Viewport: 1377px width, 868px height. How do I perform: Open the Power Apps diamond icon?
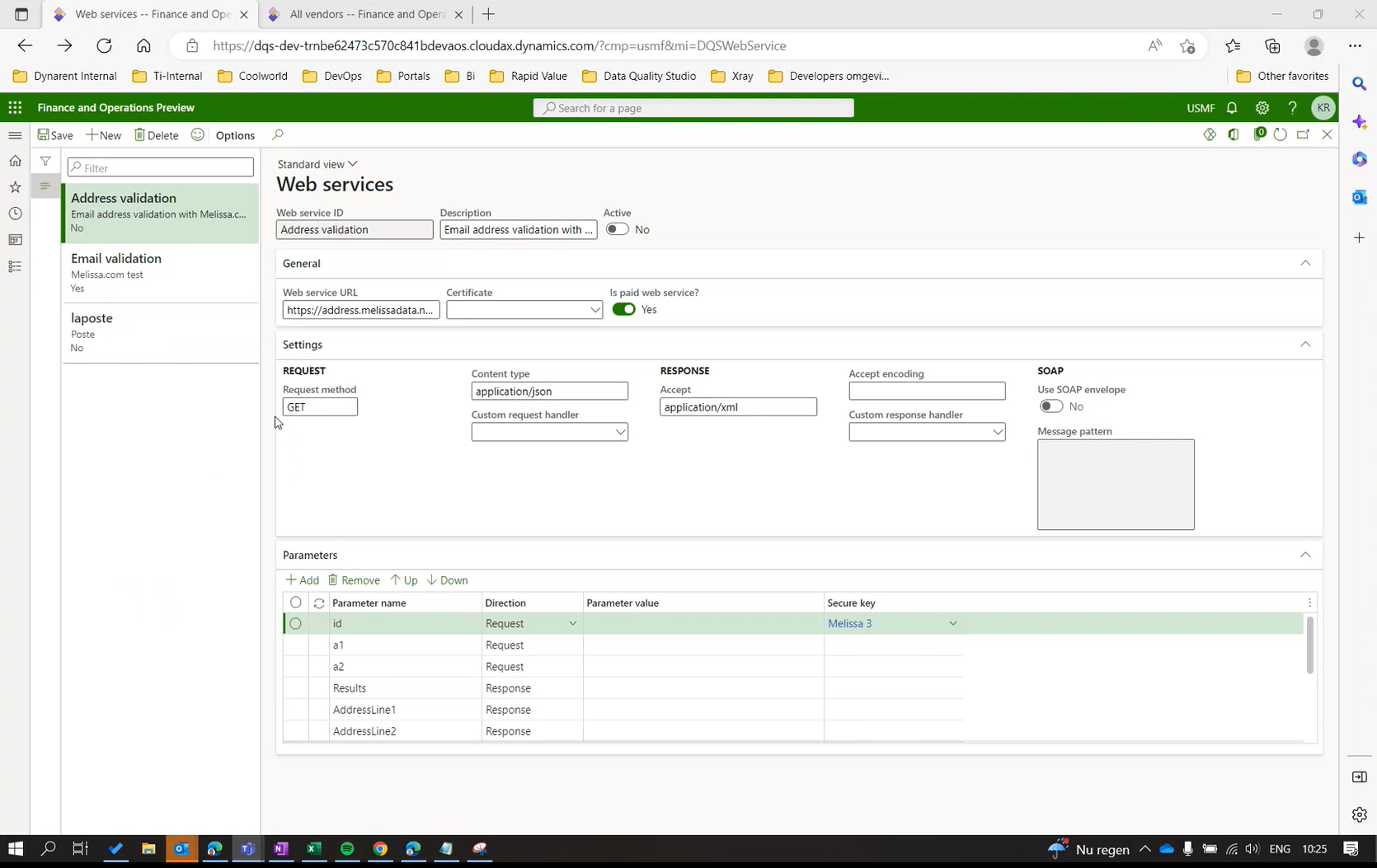[x=1210, y=134]
